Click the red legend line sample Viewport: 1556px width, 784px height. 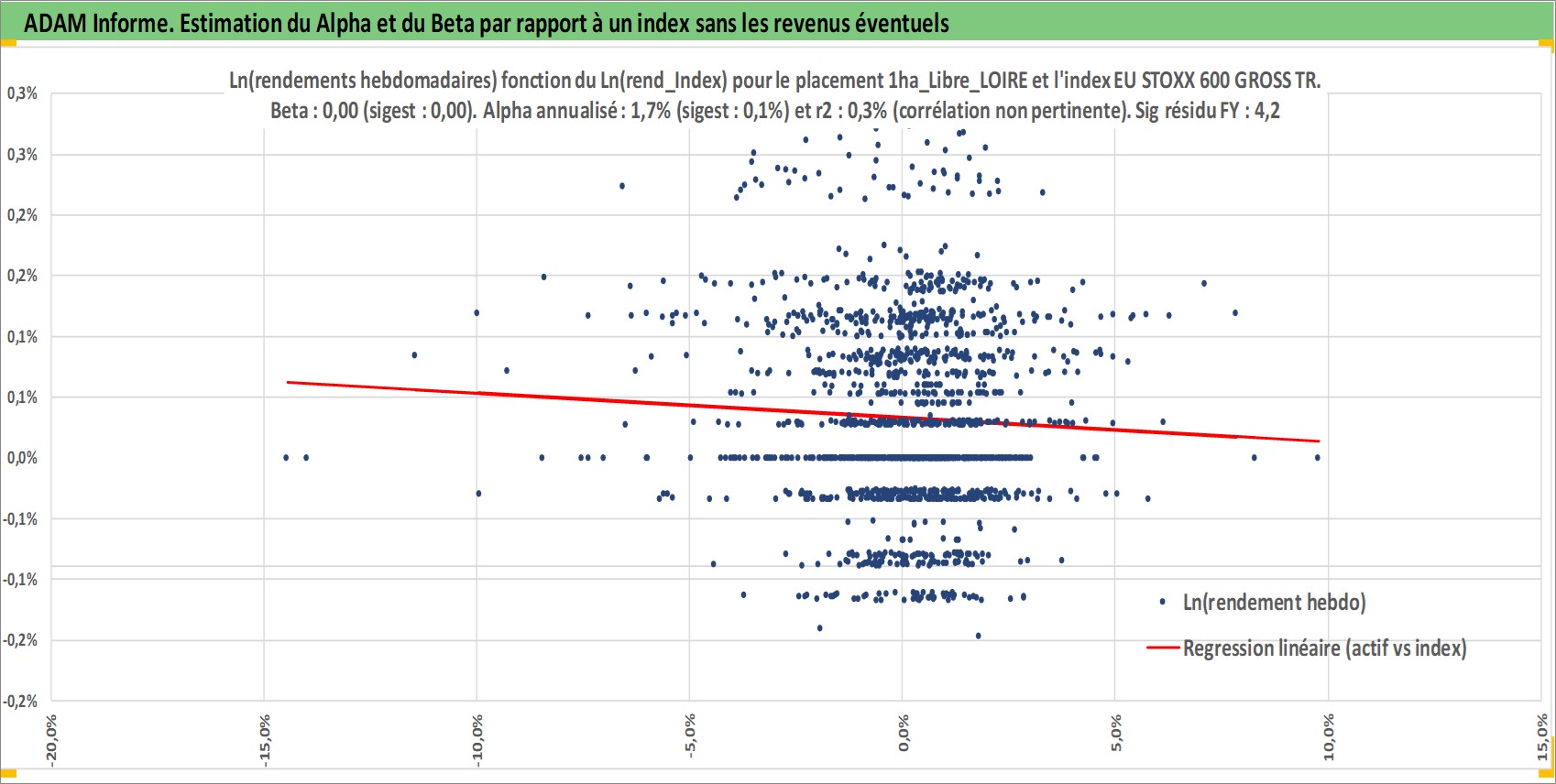[x=1162, y=648]
